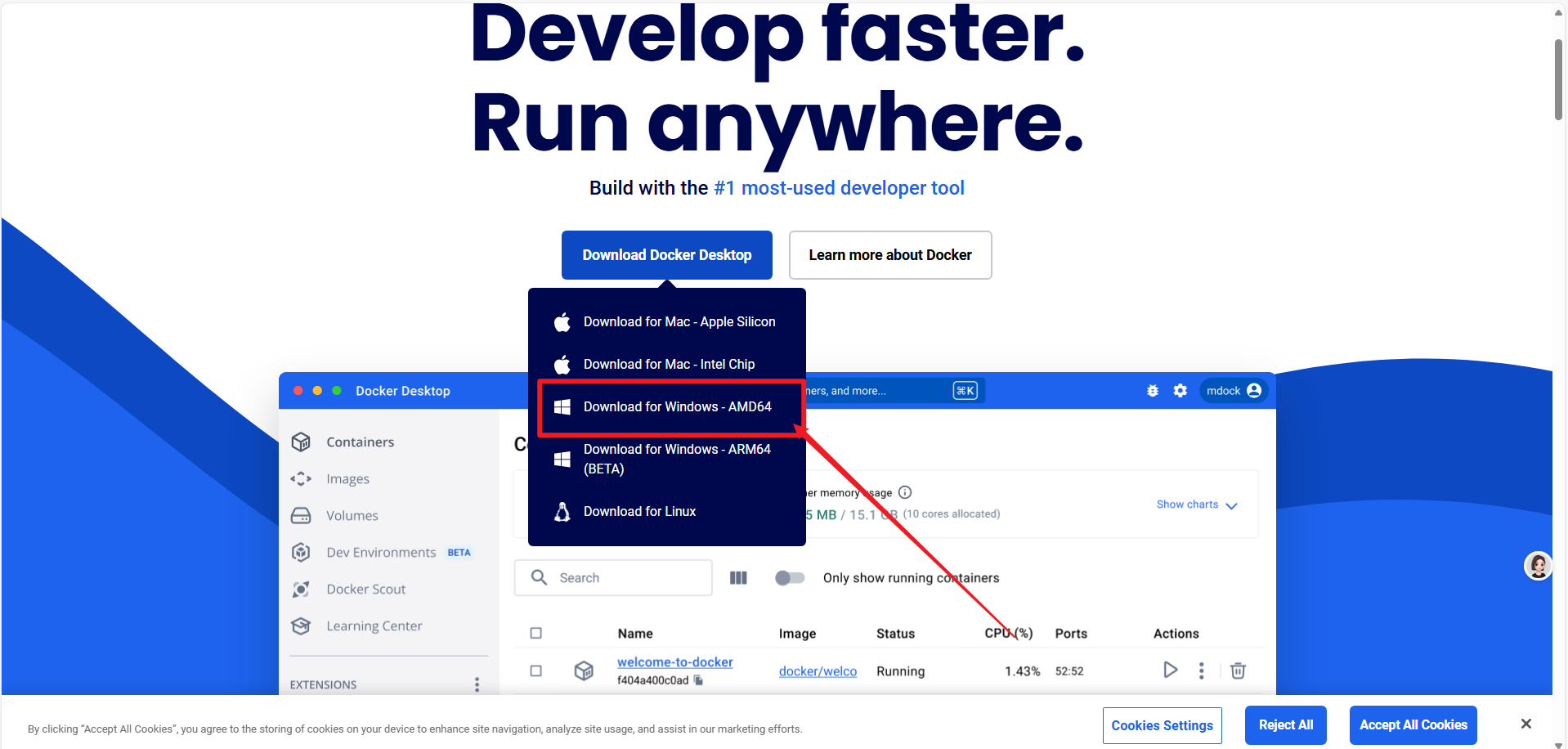The height and width of the screenshot is (749, 1568).
Task: Click the Learning Center graduation cap icon
Action: pos(301,626)
